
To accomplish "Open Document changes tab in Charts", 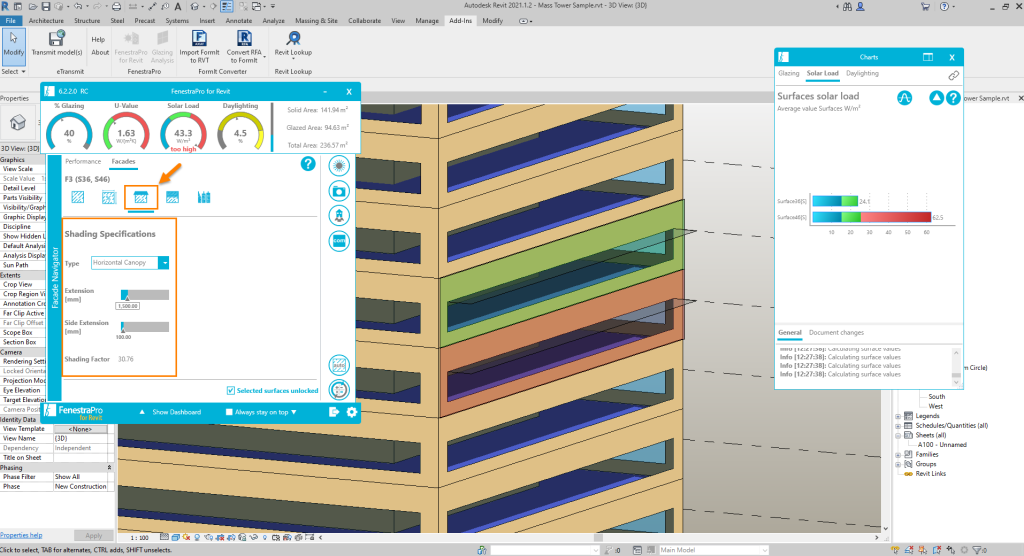I will tap(836, 333).
